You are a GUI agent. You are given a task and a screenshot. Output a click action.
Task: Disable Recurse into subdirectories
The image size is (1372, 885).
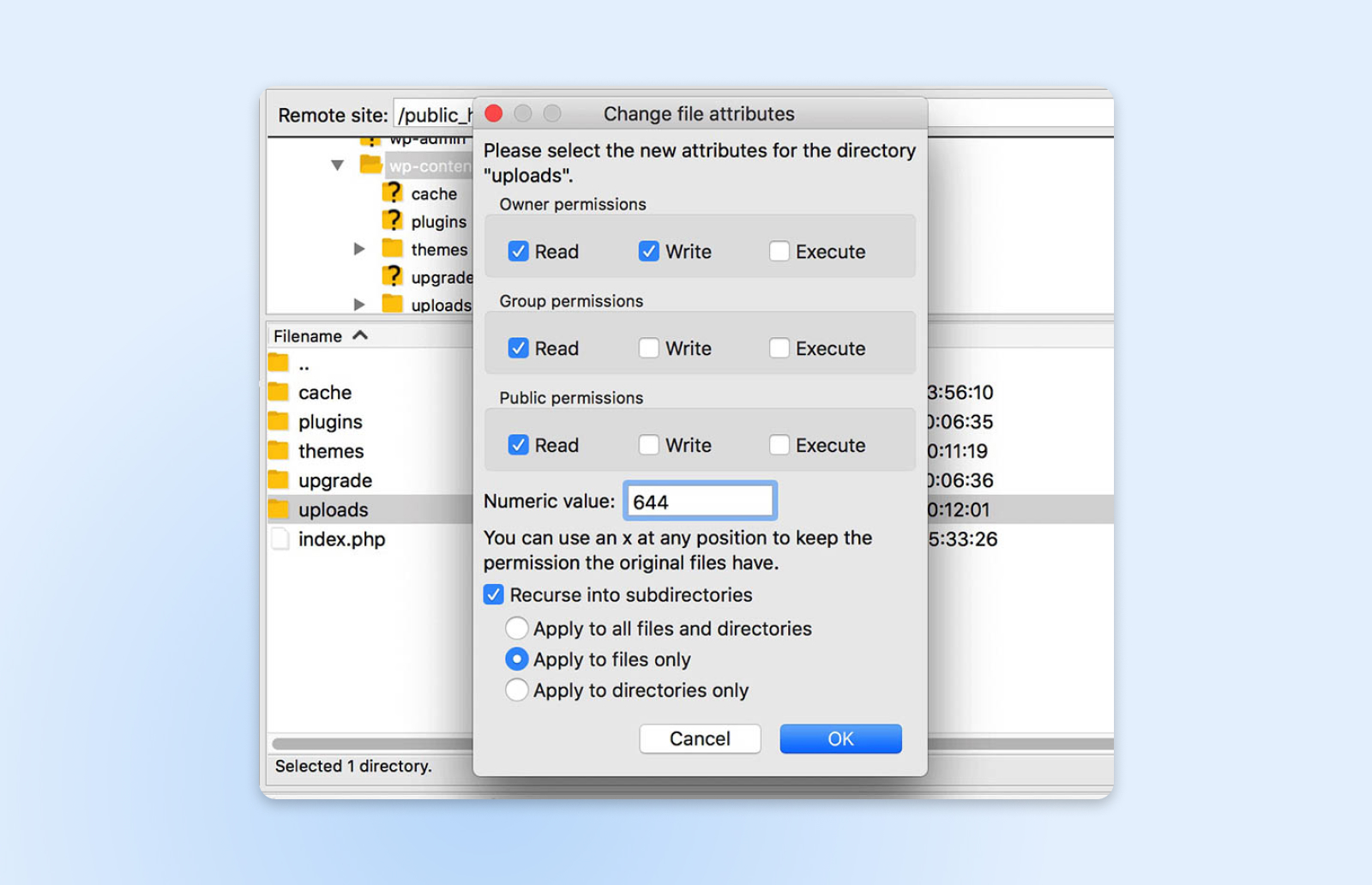494,595
